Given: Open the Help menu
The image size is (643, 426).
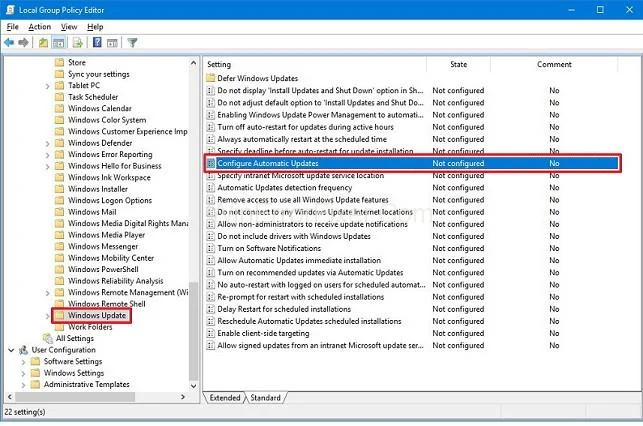Looking at the screenshot, I should point(95,27).
